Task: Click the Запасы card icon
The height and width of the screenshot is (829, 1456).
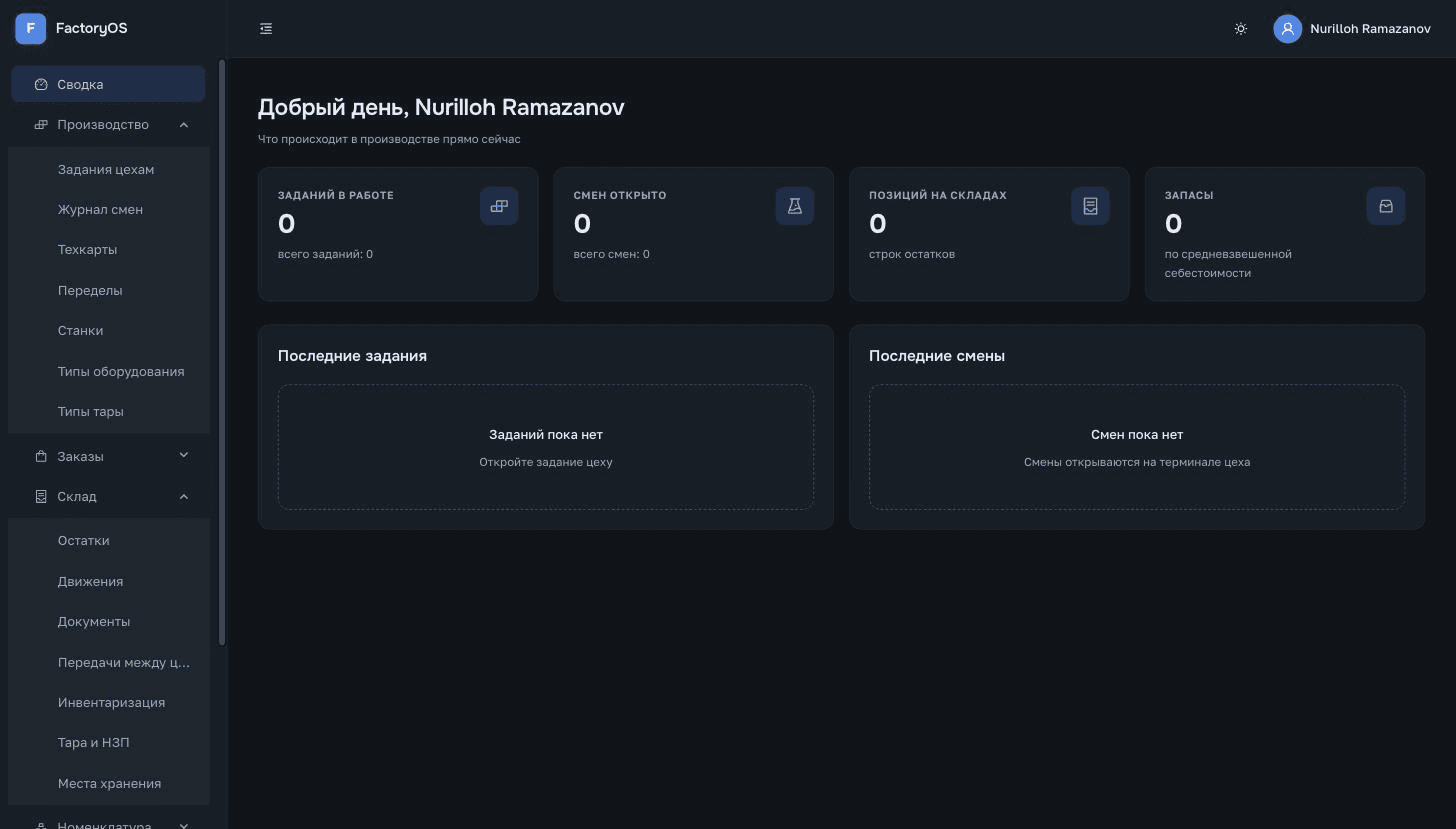Action: [x=1386, y=206]
